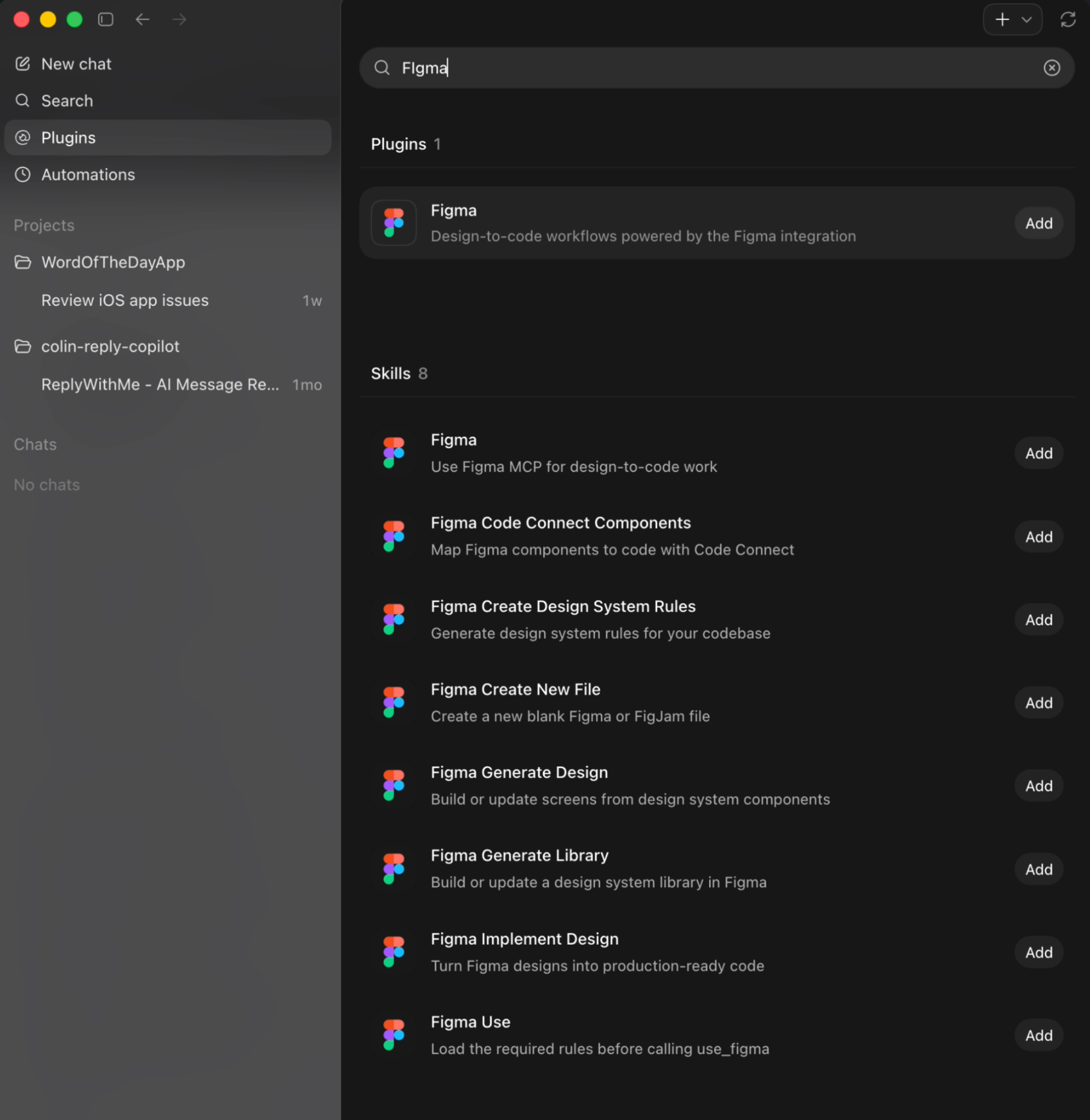Open Review iOS app issues chat
The width and height of the screenshot is (1090, 1120).
tap(168, 300)
